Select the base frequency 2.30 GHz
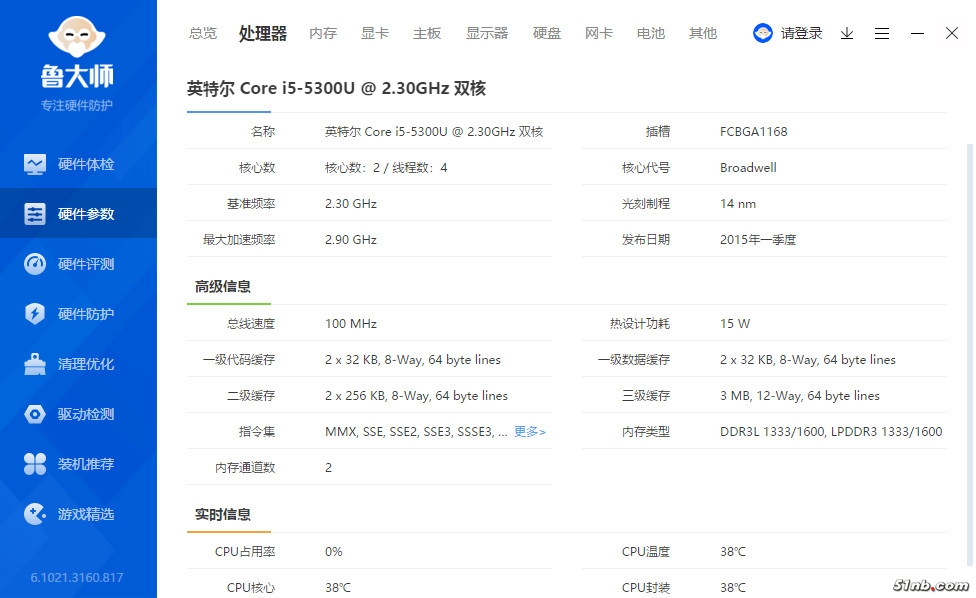This screenshot has width=976, height=598. 351,203
